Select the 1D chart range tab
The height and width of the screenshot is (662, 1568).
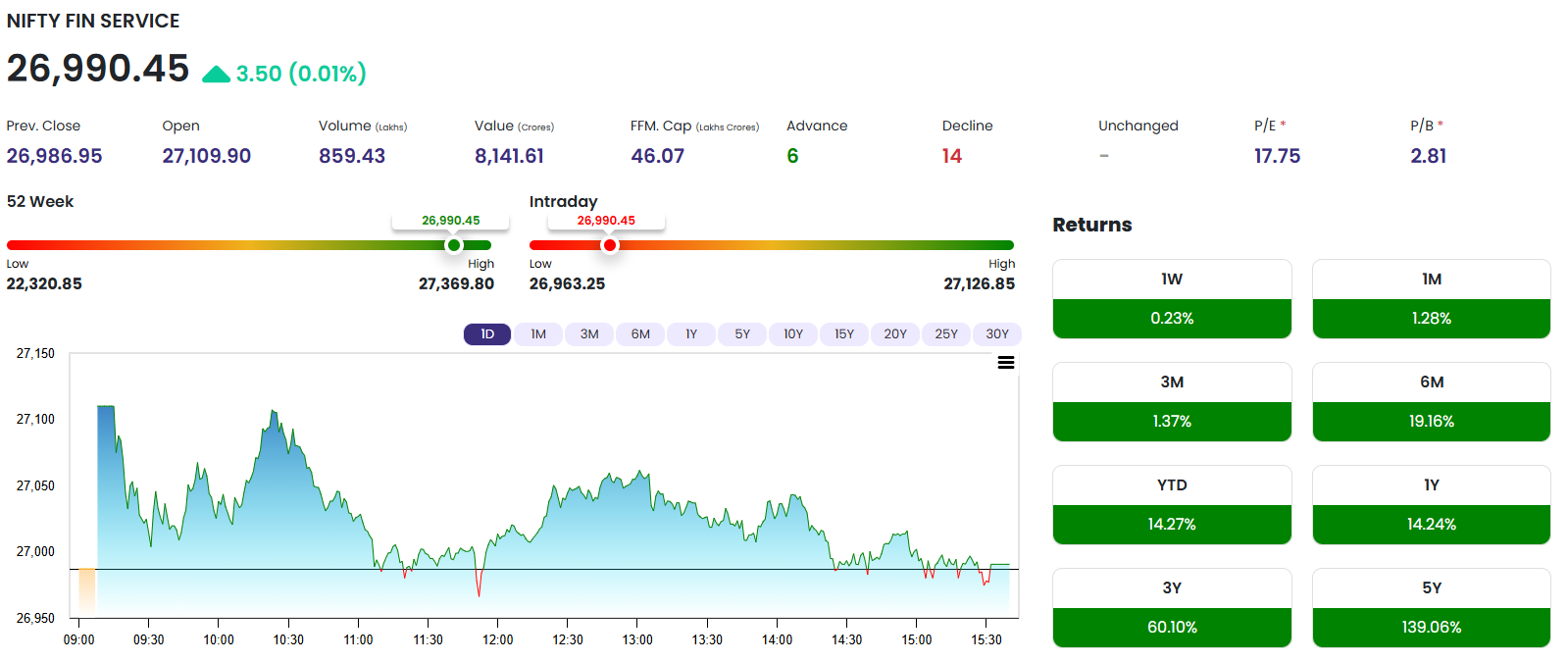click(x=487, y=334)
